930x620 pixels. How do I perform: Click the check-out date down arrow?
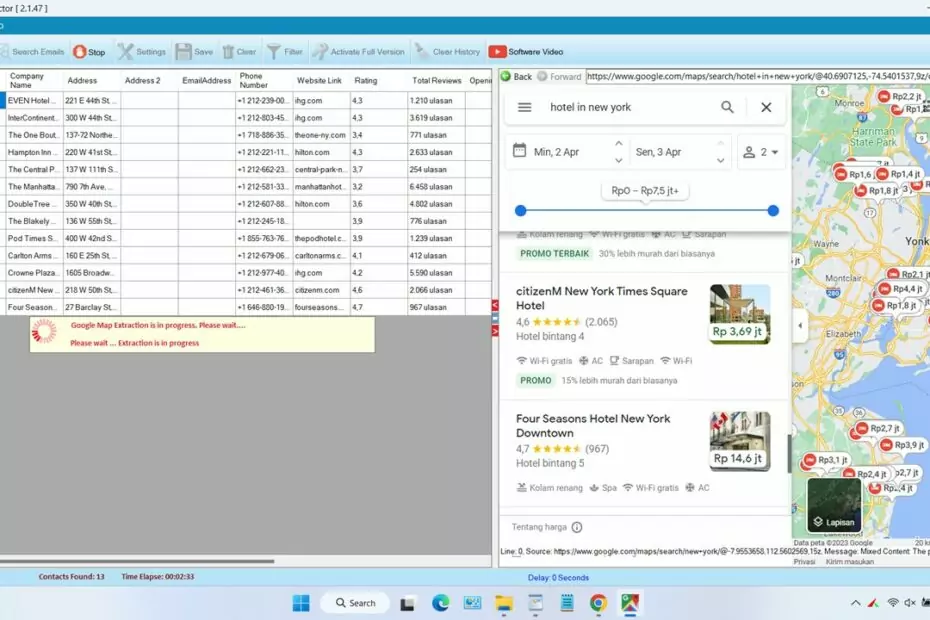pos(721,160)
